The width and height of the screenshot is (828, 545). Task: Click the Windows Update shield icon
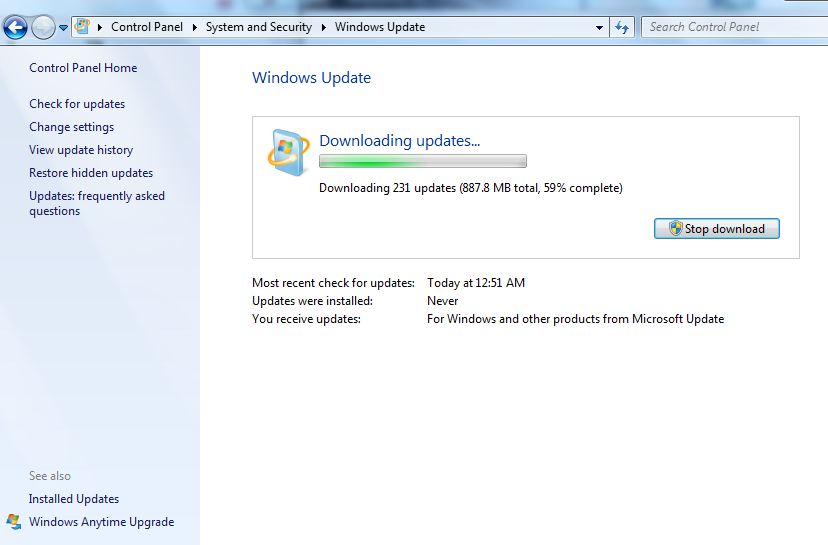(288, 153)
